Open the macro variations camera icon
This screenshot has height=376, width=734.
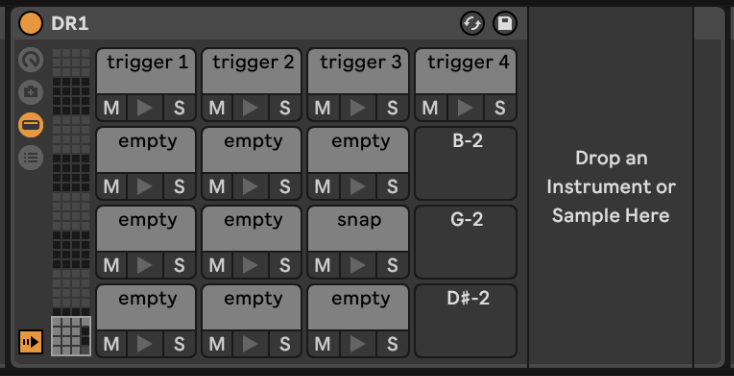[31, 92]
